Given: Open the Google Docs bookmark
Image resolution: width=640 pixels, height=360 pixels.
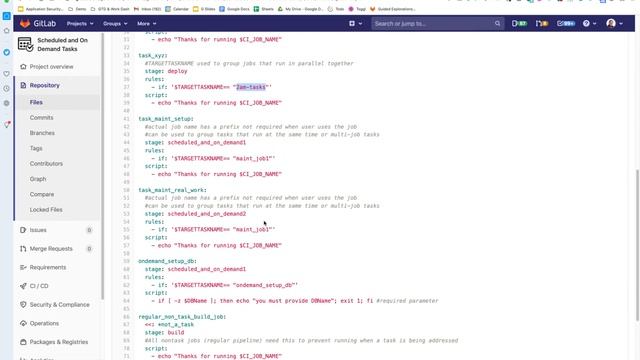Looking at the screenshot, I should coord(234,9).
